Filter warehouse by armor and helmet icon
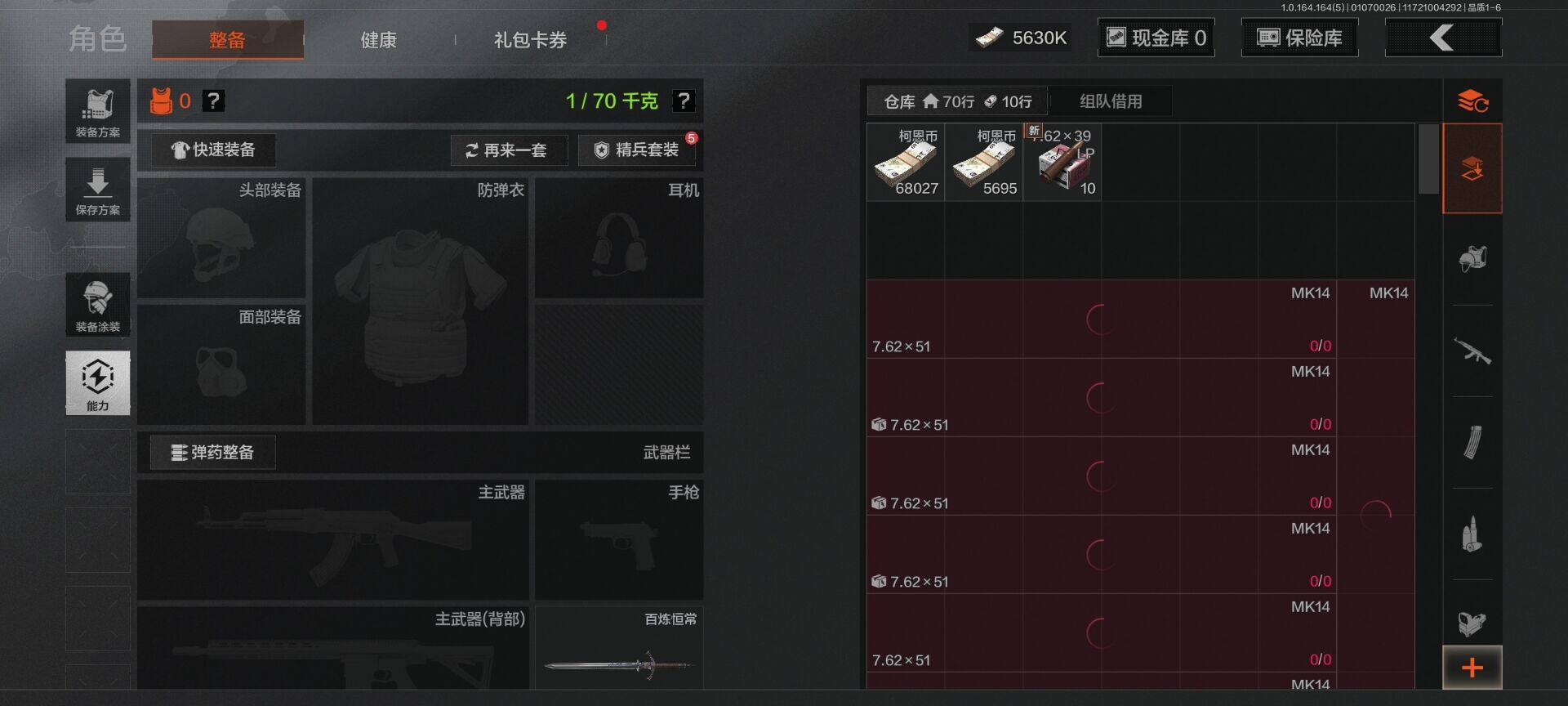The image size is (1568, 706). pos(1472,259)
